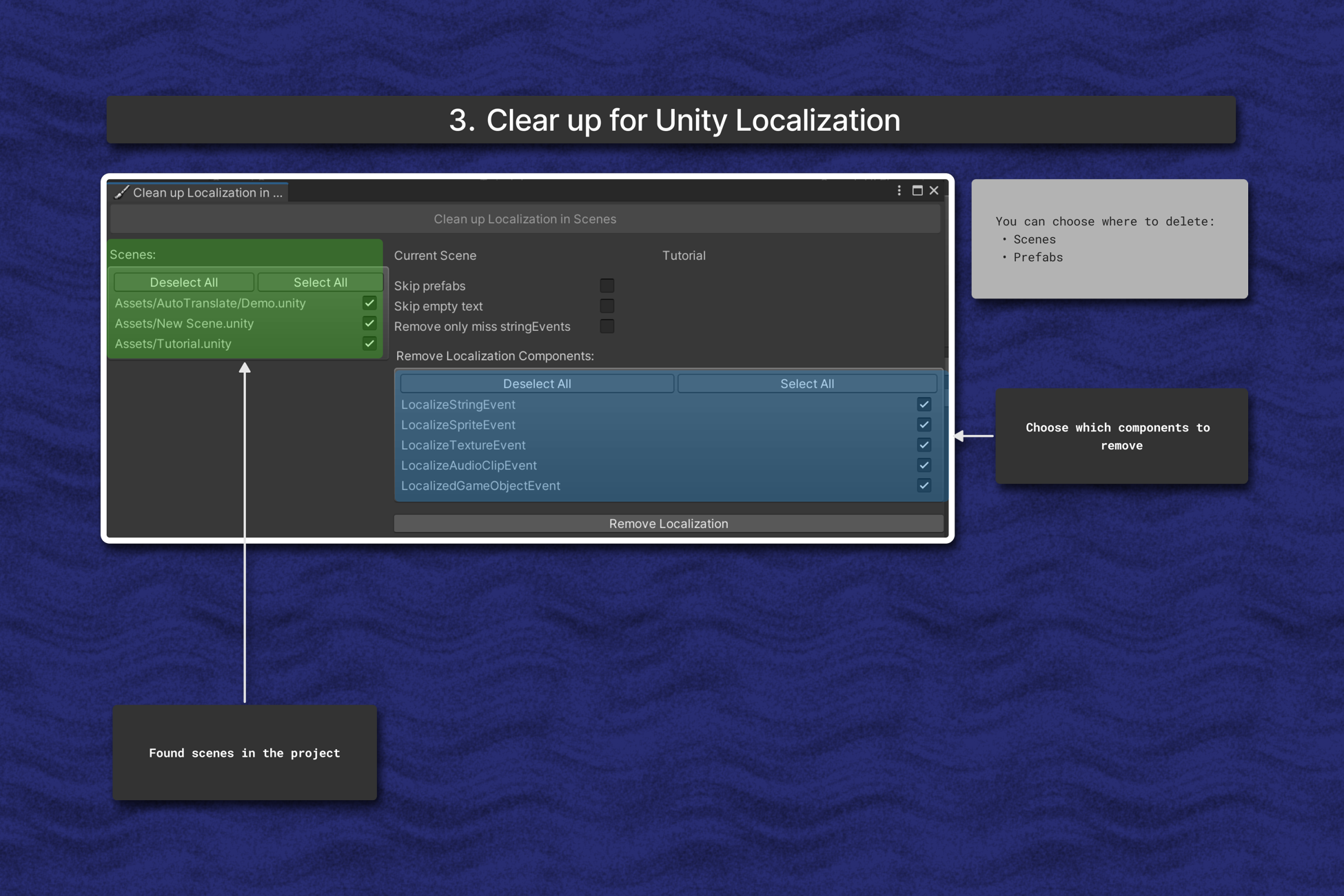Viewport: 1344px width, 896px height.
Task: Enable the Skip empty text option
Action: click(x=607, y=306)
